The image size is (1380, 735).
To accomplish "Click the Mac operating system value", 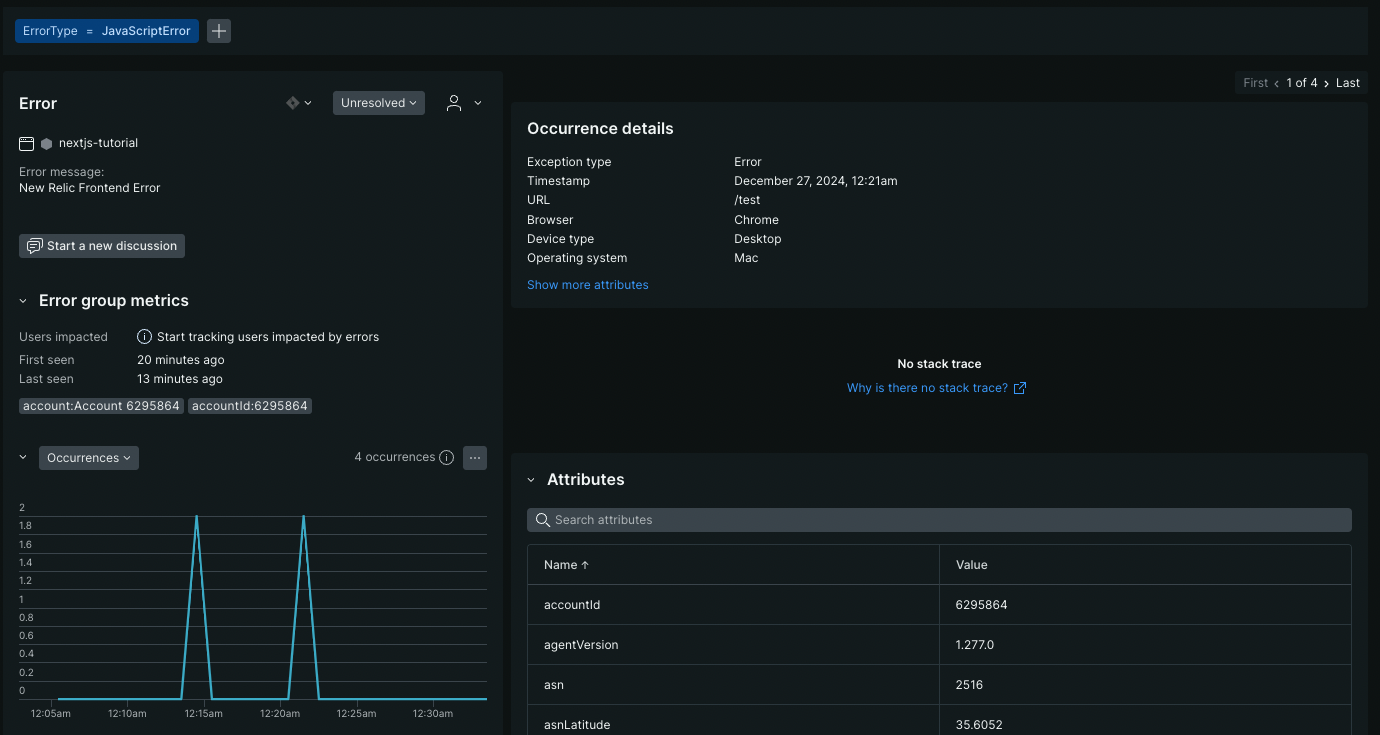I will (x=746, y=258).
